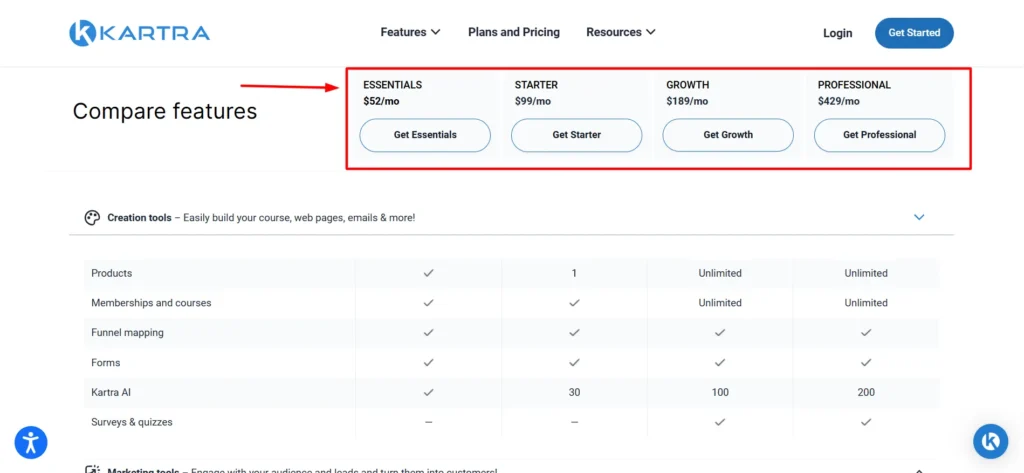Click the Creation tools palette icon

92,218
